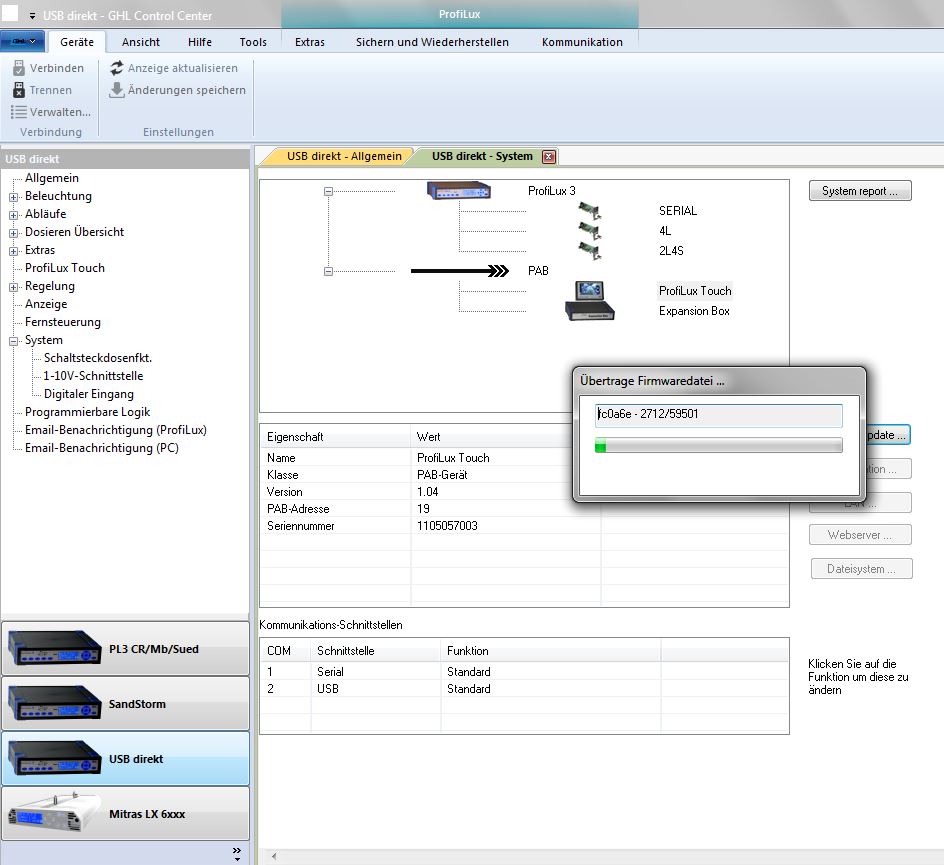Select Digitaler Eingang in the tree
Viewport: 944px width, 865px height.
click(x=89, y=394)
